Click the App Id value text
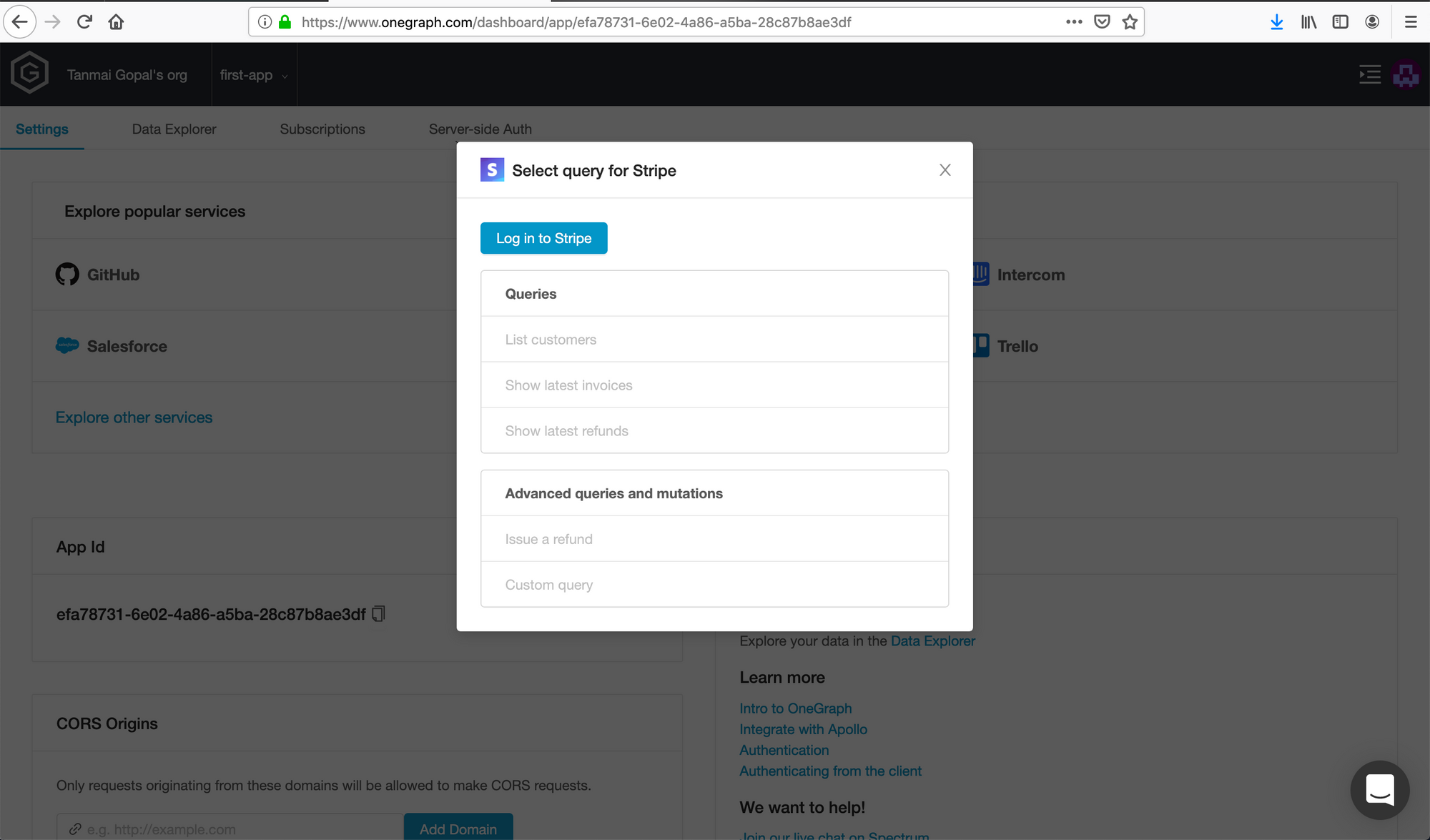The width and height of the screenshot is (1430, 840). [211, 614]
